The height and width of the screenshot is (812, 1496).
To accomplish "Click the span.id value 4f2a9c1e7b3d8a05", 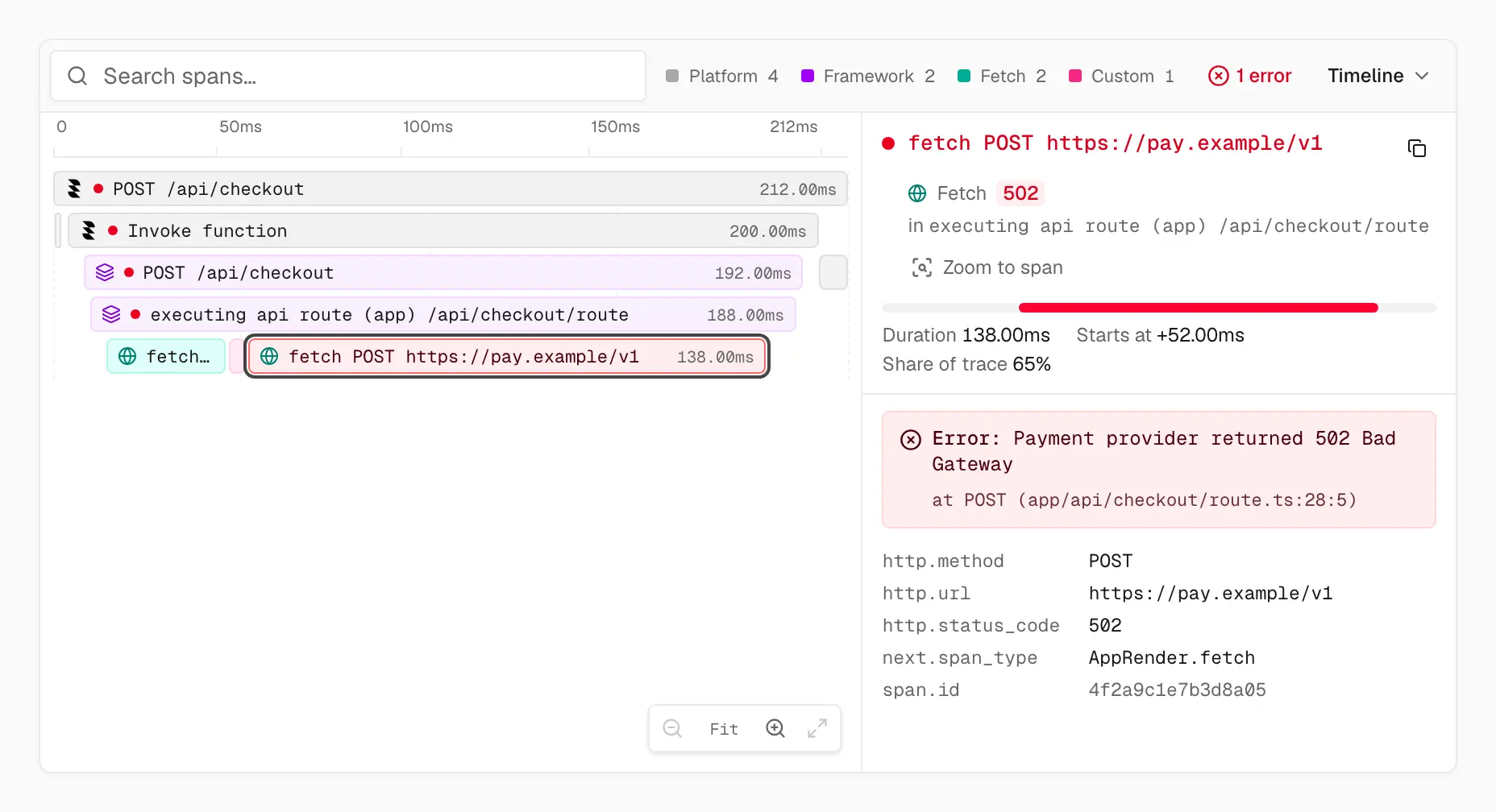I will pyautogui.click(x=1177, y=690).
